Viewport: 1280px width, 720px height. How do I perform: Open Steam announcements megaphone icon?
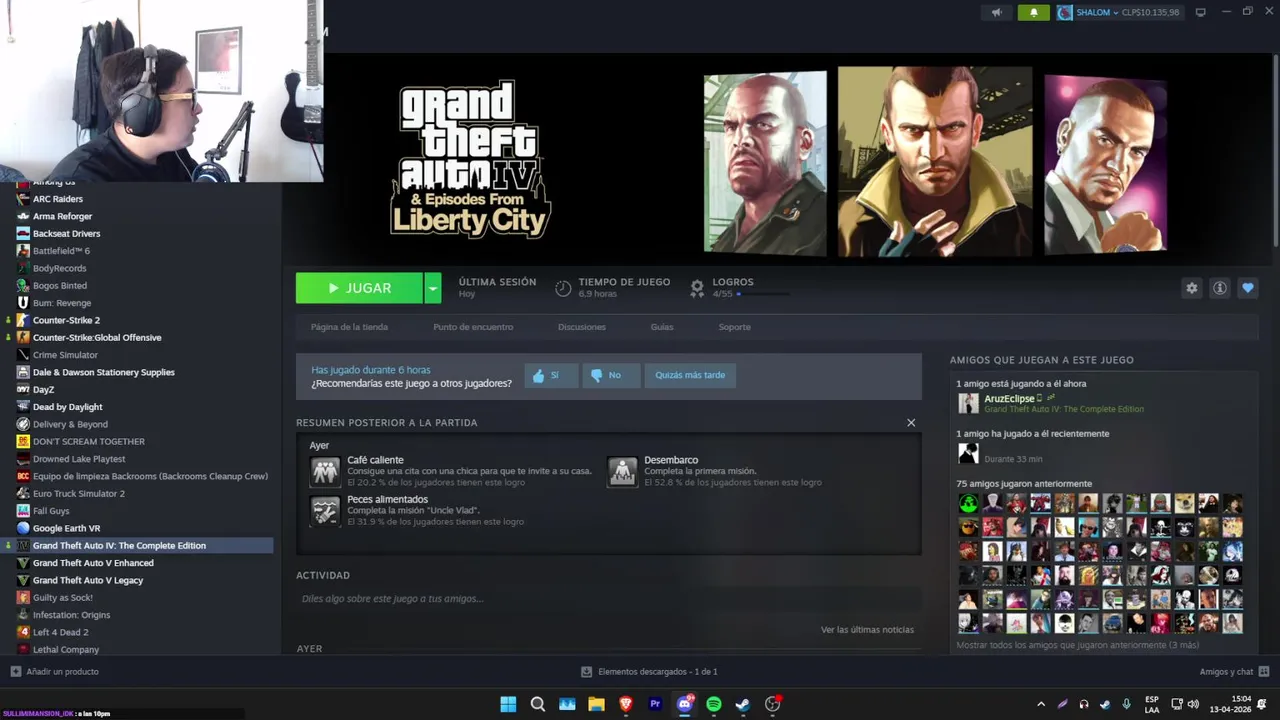point(996,12)
